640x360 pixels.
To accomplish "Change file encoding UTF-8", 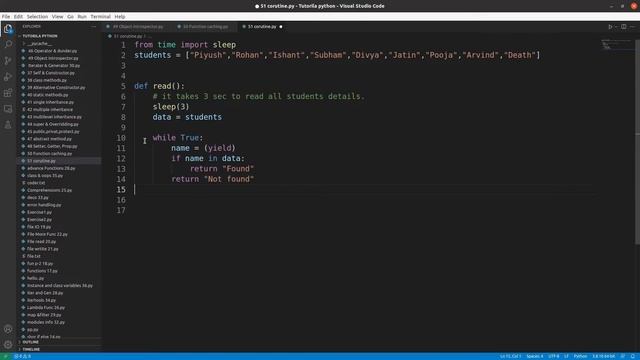I will [553, 356].
